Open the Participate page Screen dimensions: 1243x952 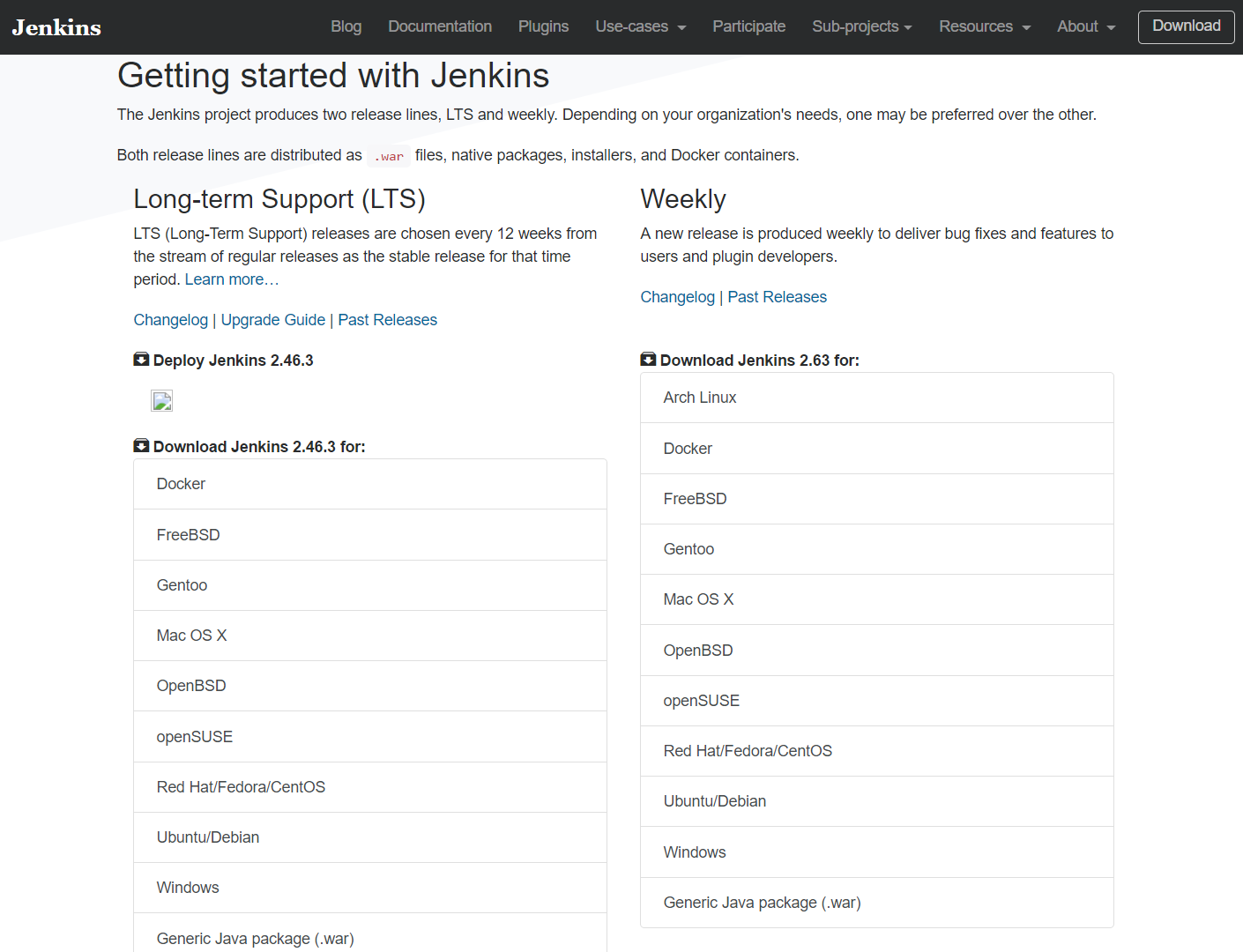(748, 26)
